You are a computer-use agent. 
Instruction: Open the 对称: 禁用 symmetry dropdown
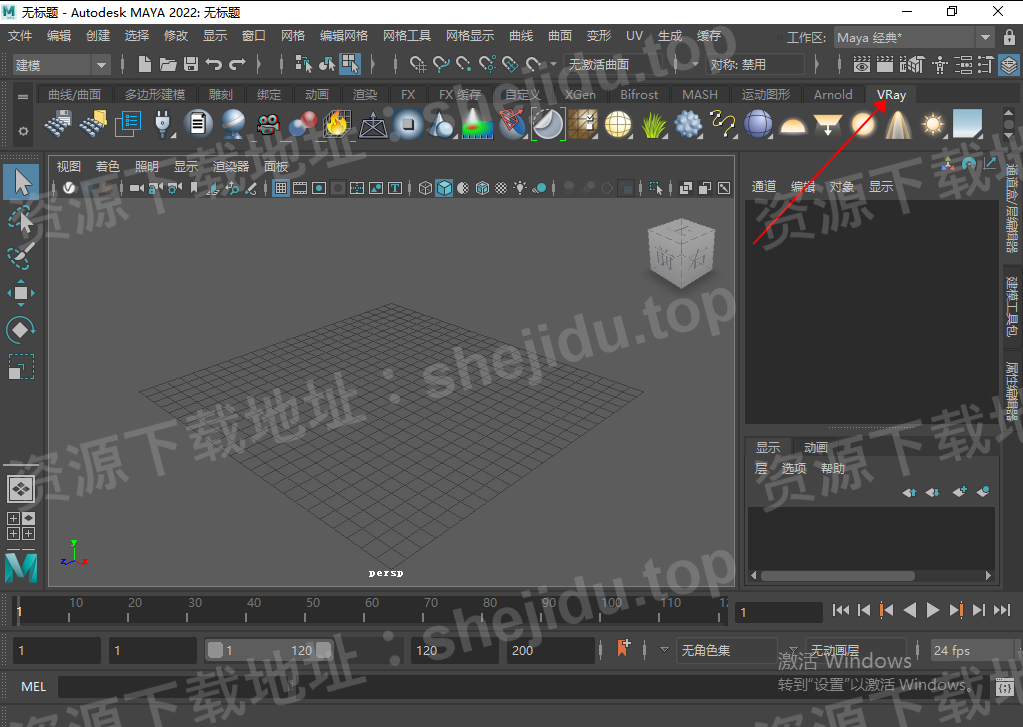(x=756, y=65)
